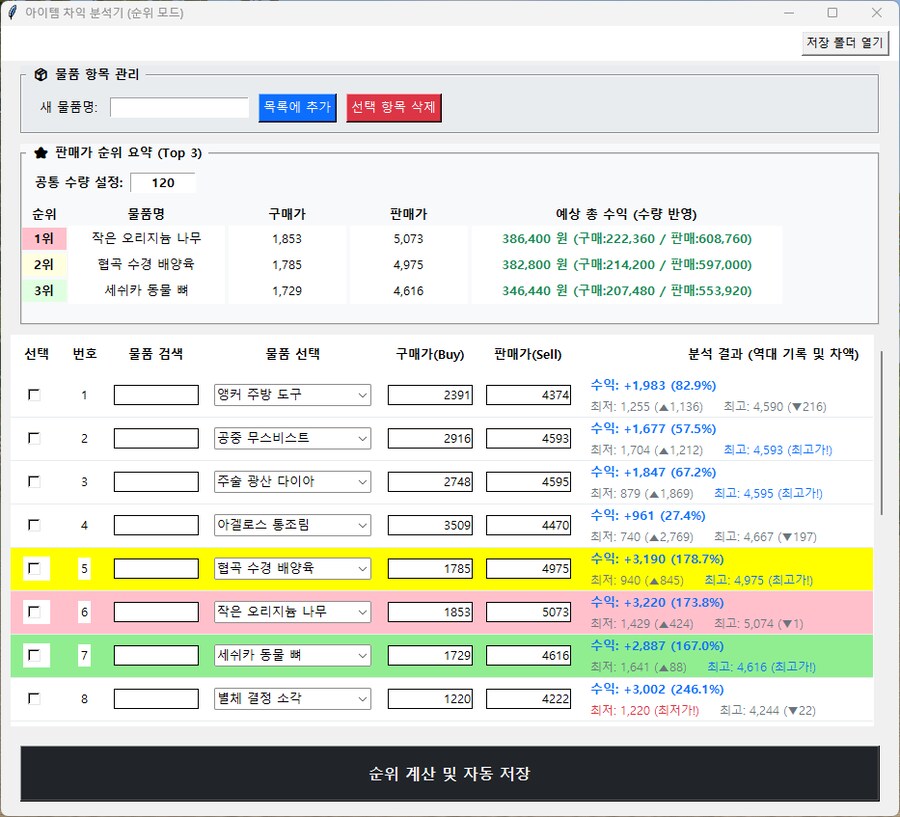
Task: Select the 공통 수량 설정 field showing 120
Action: tap(162, 183)
